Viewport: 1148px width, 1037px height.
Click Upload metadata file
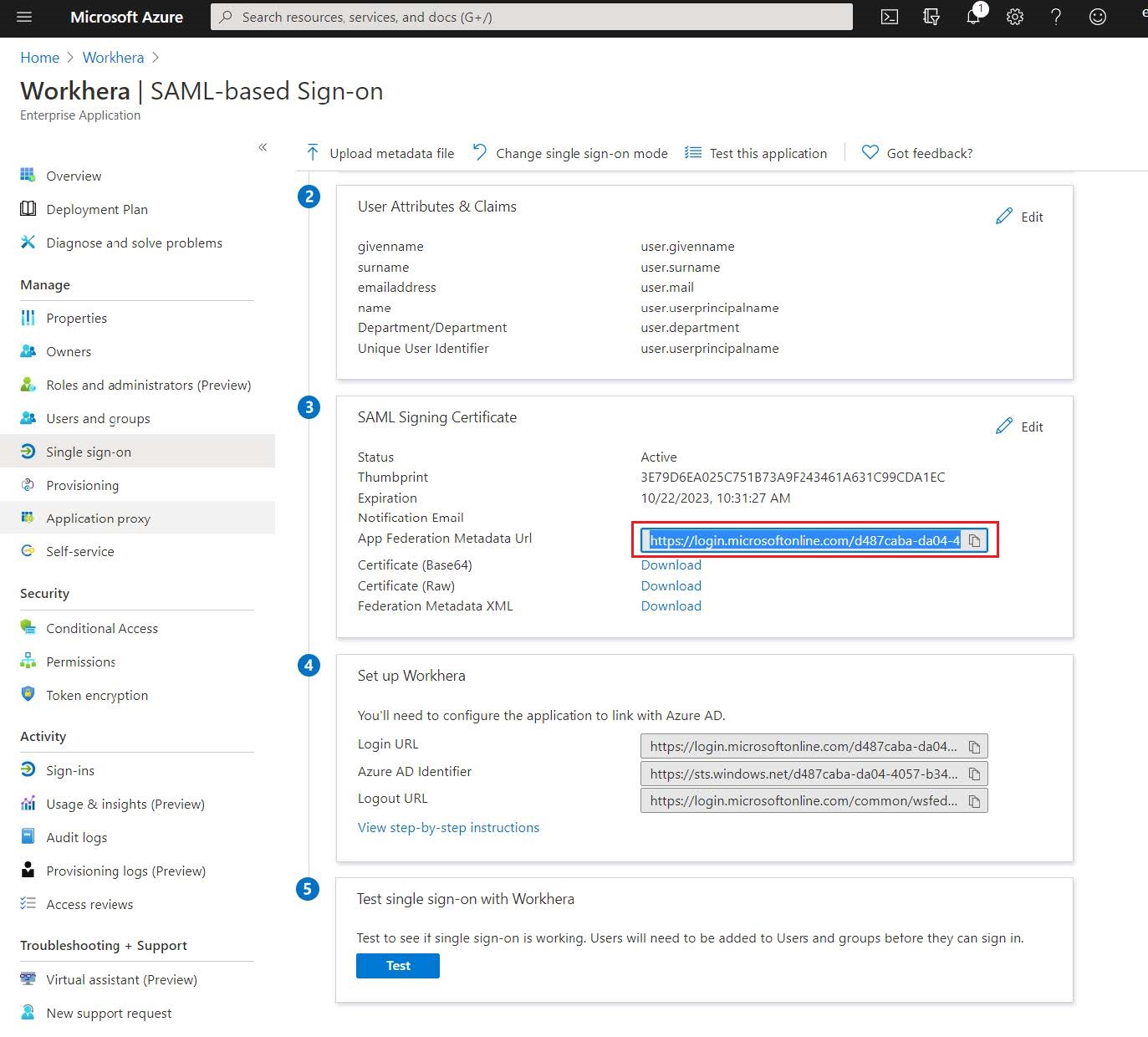click(380, 153)
